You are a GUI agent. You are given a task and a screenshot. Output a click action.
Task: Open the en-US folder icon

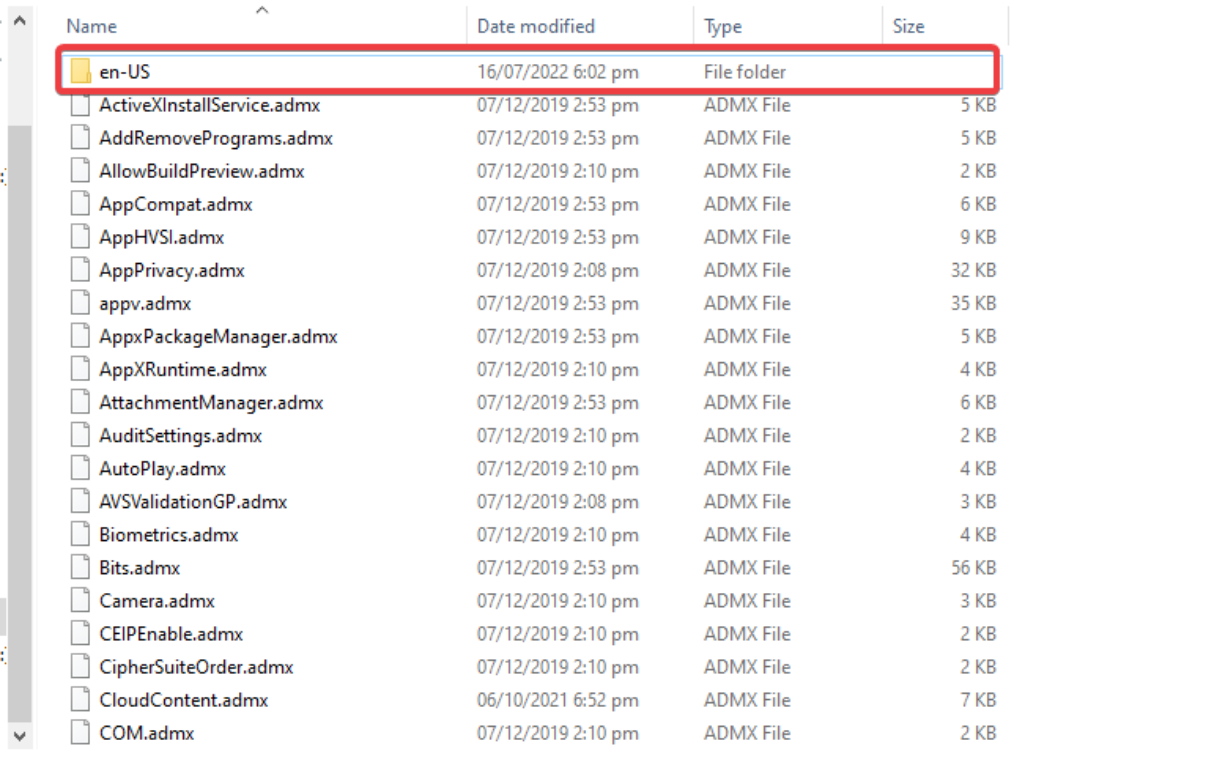(x=81, y=72)
